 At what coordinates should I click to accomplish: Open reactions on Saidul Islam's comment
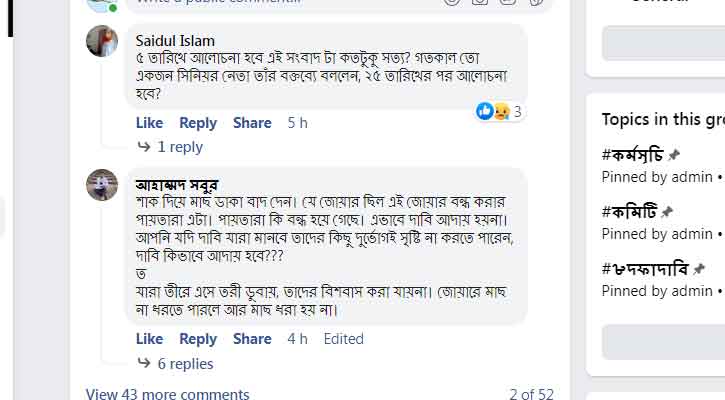tap(500, 112)
